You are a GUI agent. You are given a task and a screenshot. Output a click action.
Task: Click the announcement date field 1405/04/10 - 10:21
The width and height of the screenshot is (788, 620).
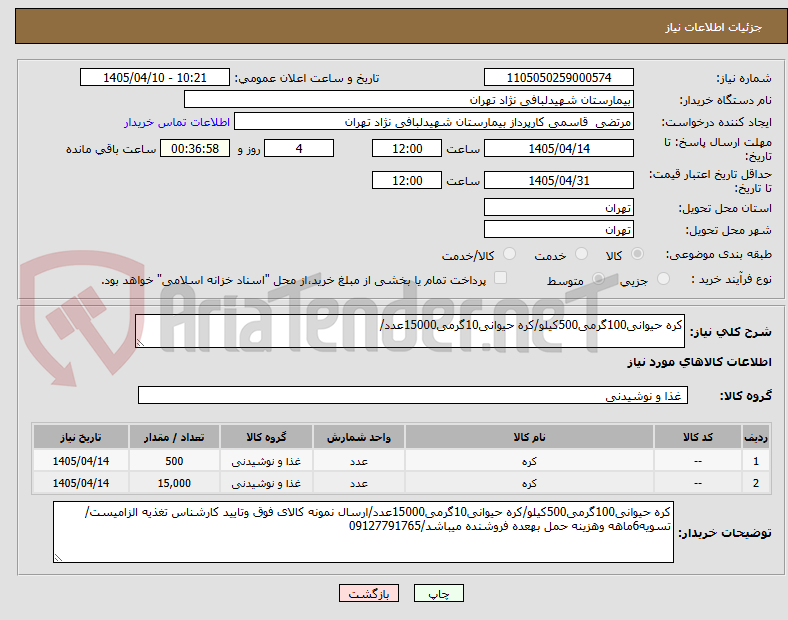tap(155, 78)
